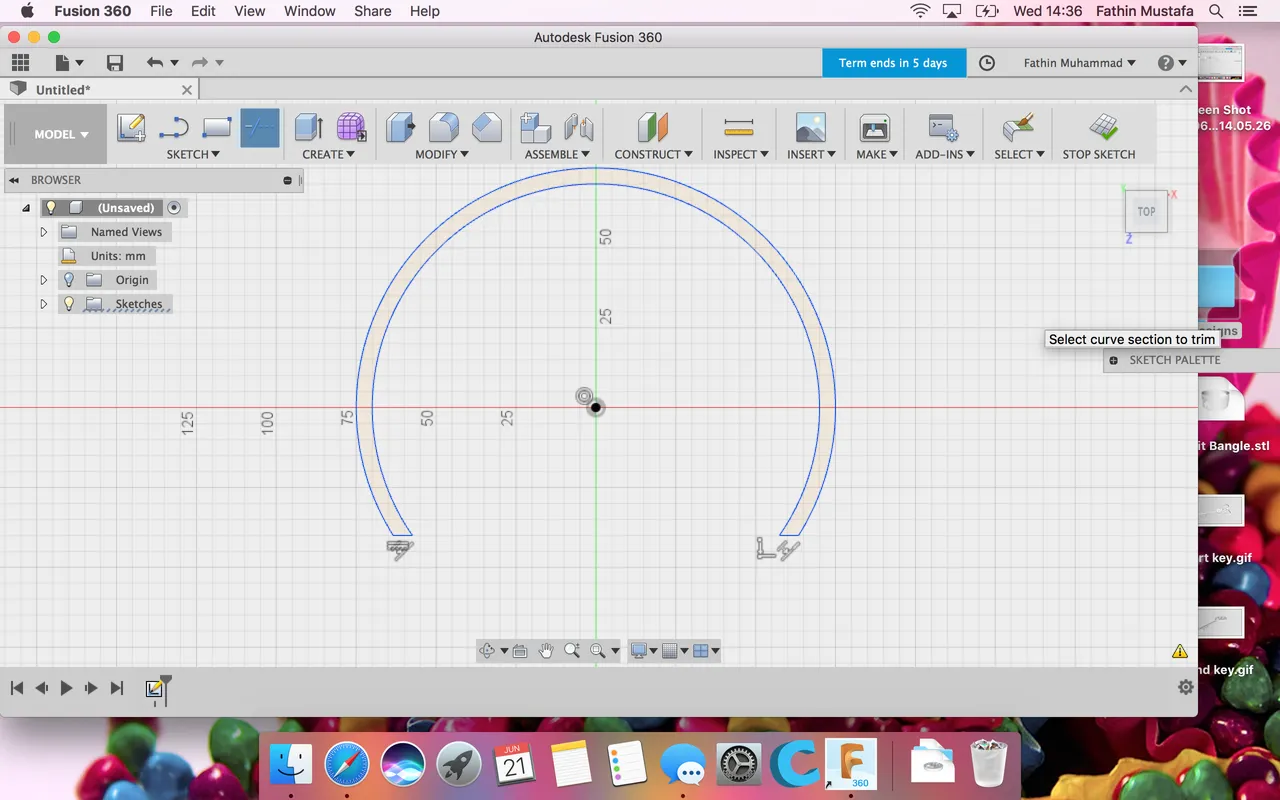Viewport: 1280px width, 800px height.
Task: Collapse the BROWSER panel
Action: point(14,180)
